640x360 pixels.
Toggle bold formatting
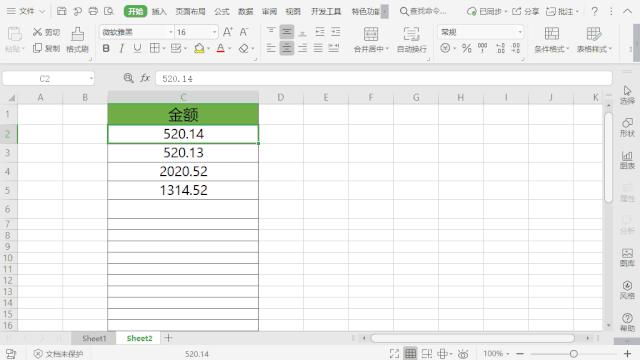click(106, 48)
